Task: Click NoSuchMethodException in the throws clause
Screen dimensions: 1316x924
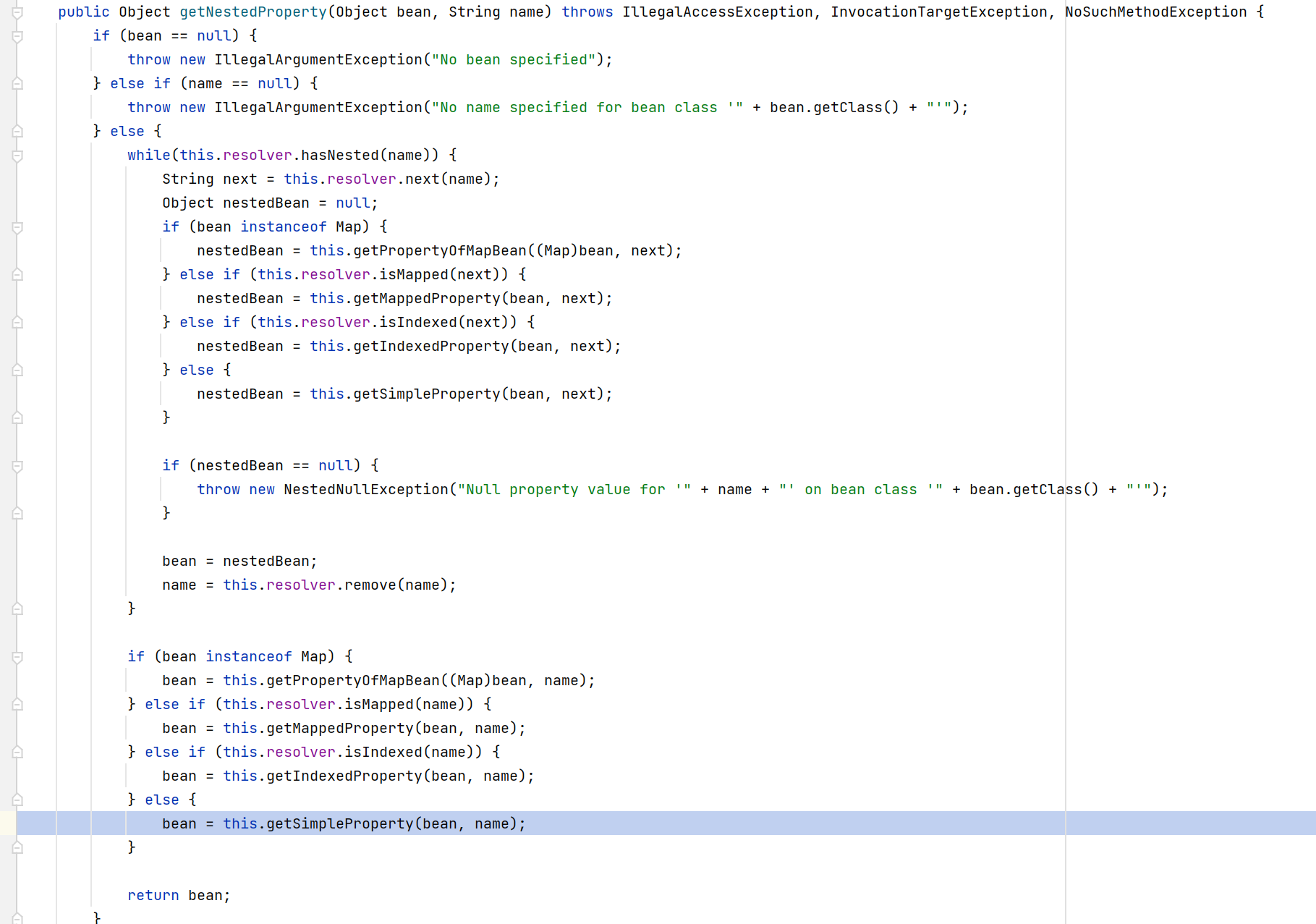Action: pos(1156,12)
